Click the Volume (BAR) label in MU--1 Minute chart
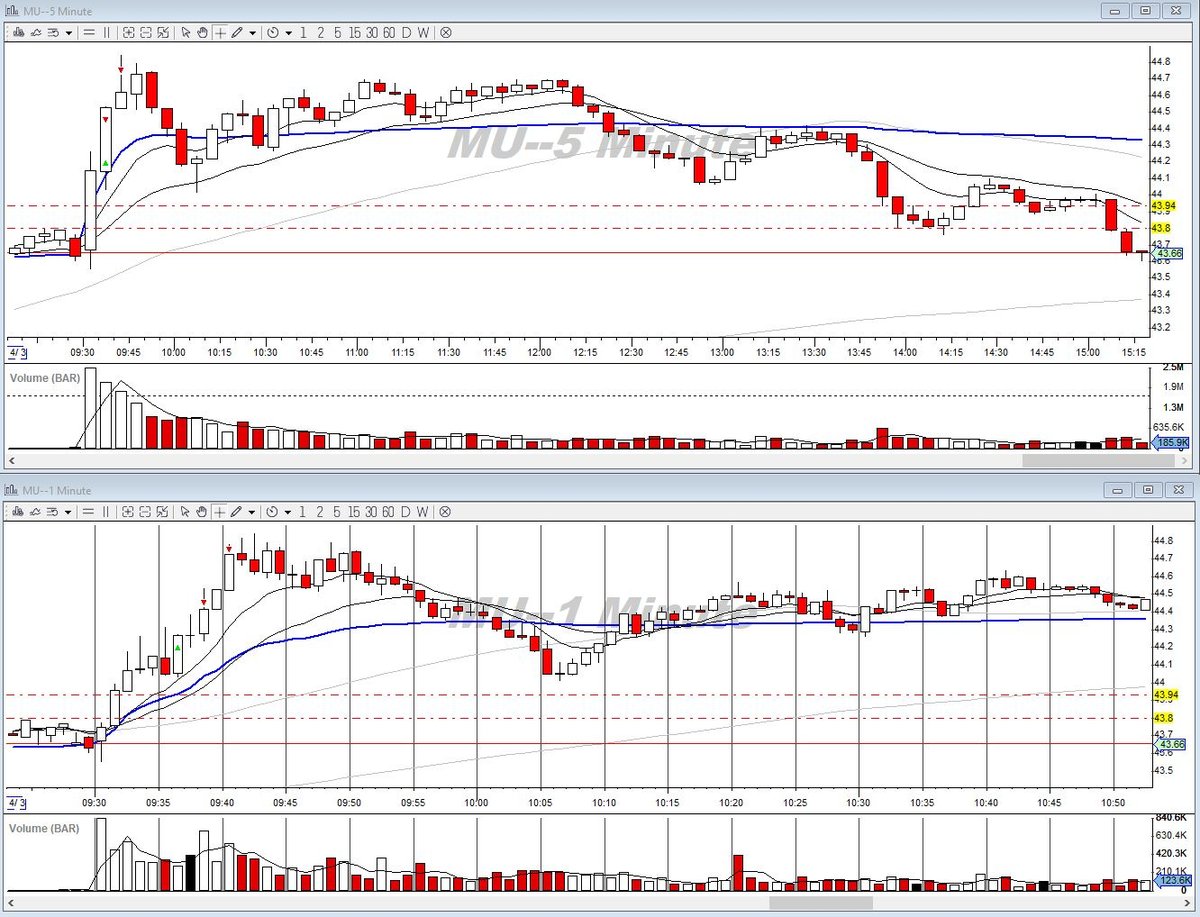This screenshot has height=917, width=1200. pyautogui.click(x=45, y=829)
